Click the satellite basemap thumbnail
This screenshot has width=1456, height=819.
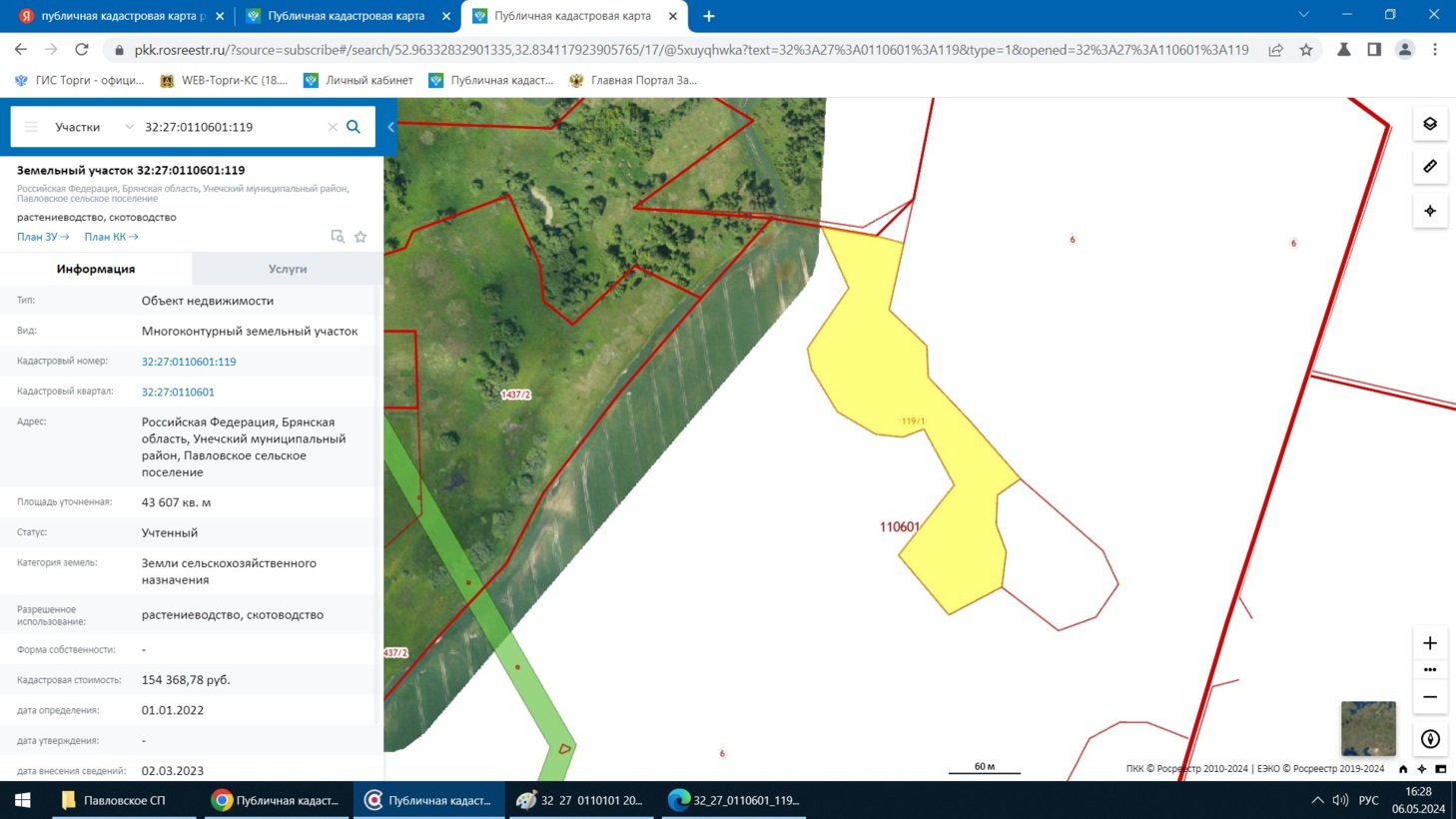[1367, 728]
